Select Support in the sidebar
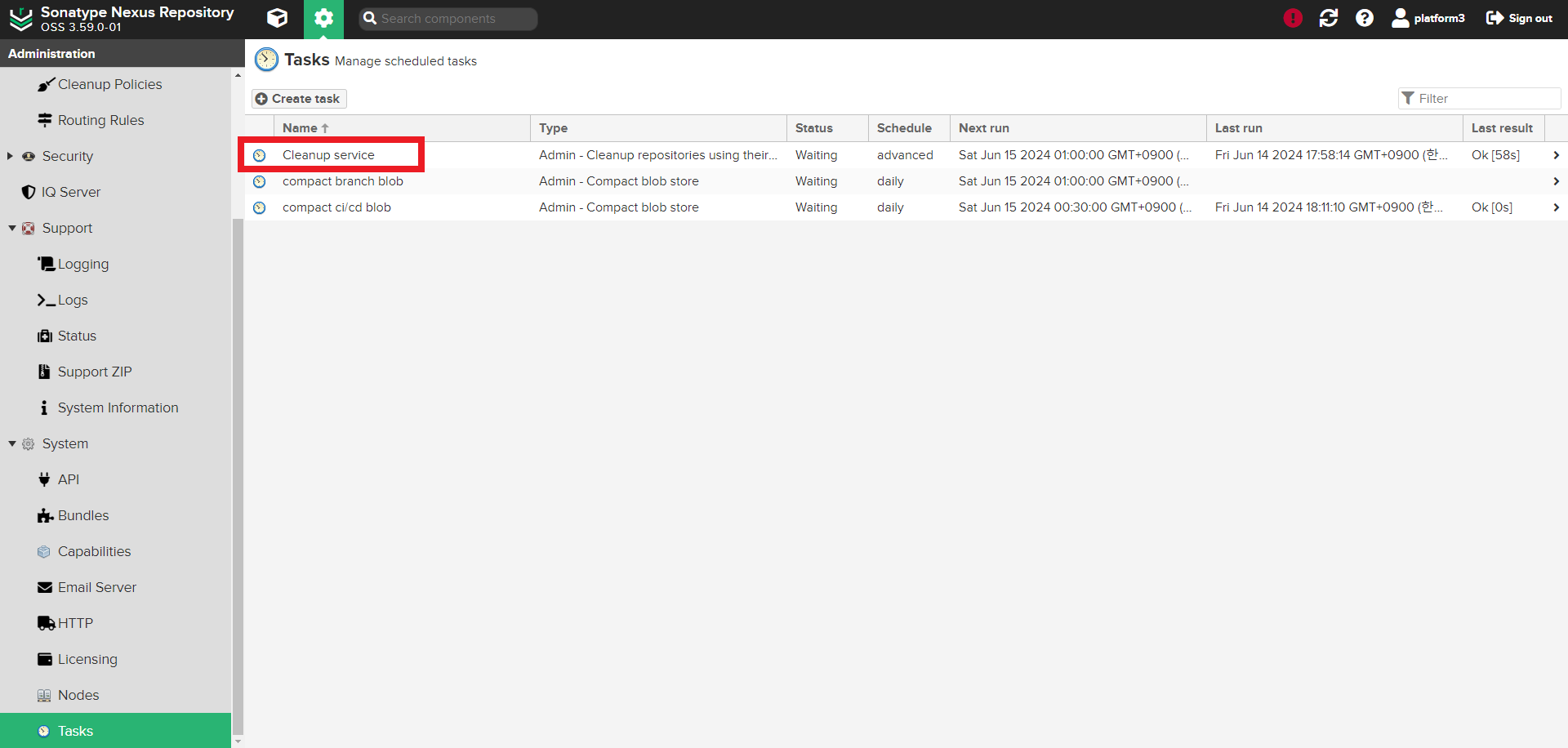The image size is (1568, 748). point(67,228)
